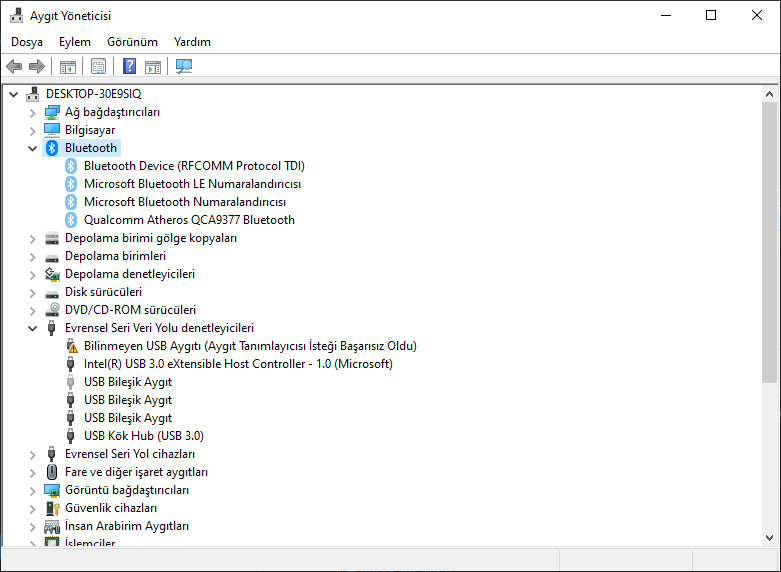This screenshot has width=781, height=572.
Task: Expand Depolama denetleyicileri category
Action: pos(33,275)
